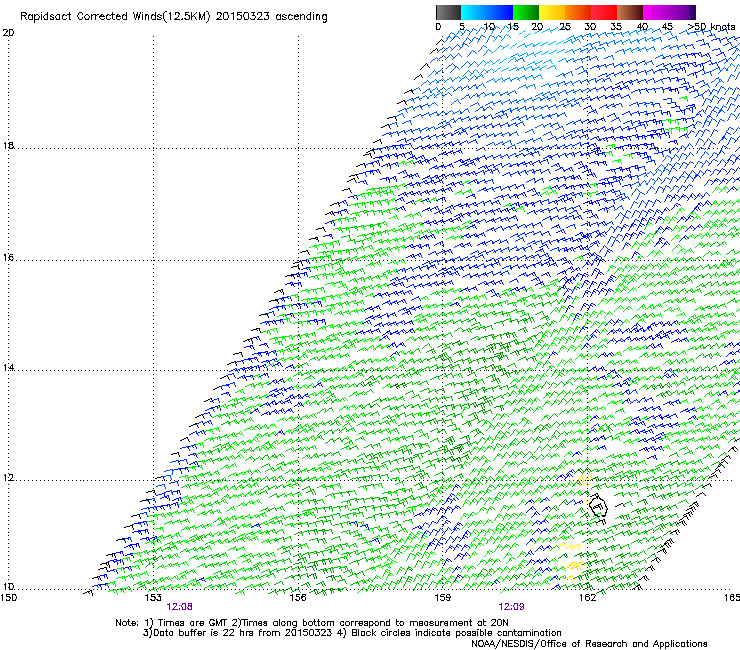The height and width of the screenshot is (650, 740).
Task: Select the gray 0-5 knot legend segment
Action: tap(448, 12)
